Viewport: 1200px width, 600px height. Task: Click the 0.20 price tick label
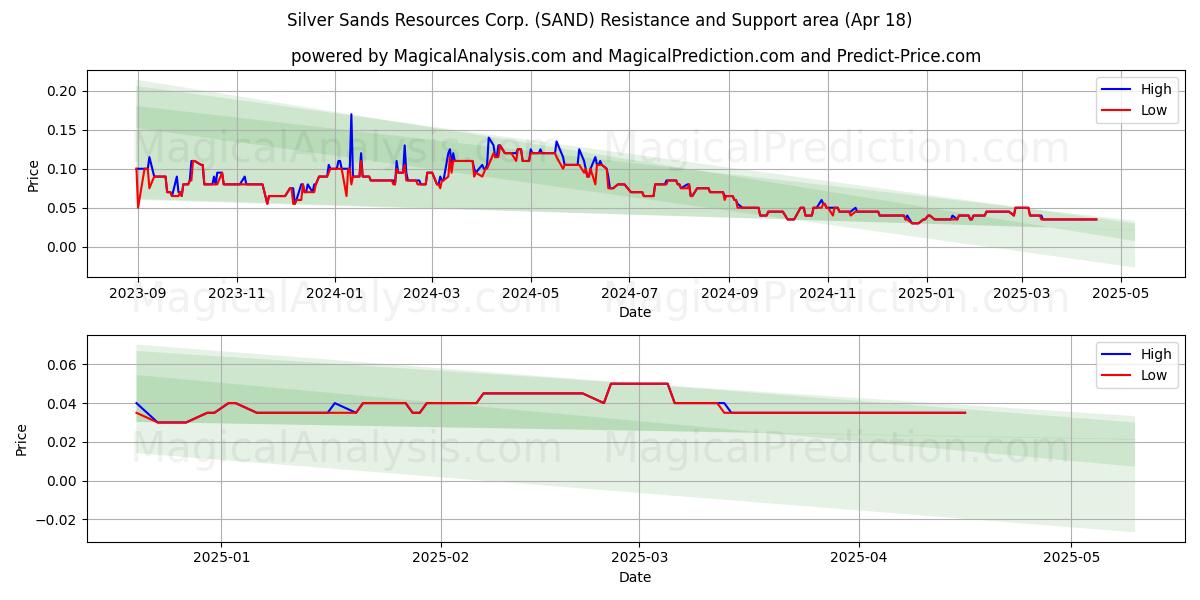click(x=63, y=91)
